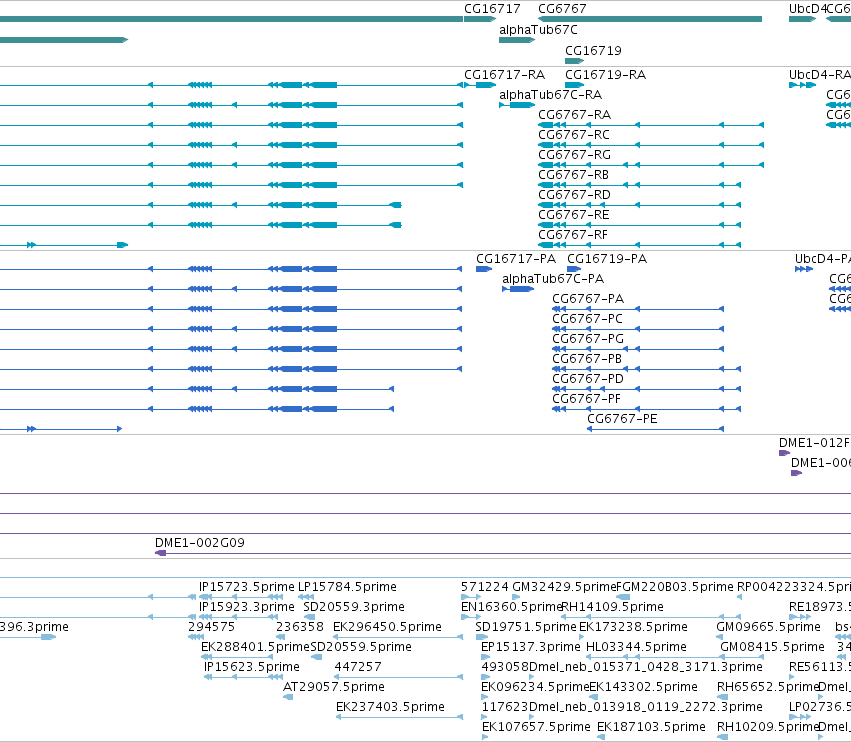Click the 571224 feature label
851x742 pixels.
click(485, 587)
